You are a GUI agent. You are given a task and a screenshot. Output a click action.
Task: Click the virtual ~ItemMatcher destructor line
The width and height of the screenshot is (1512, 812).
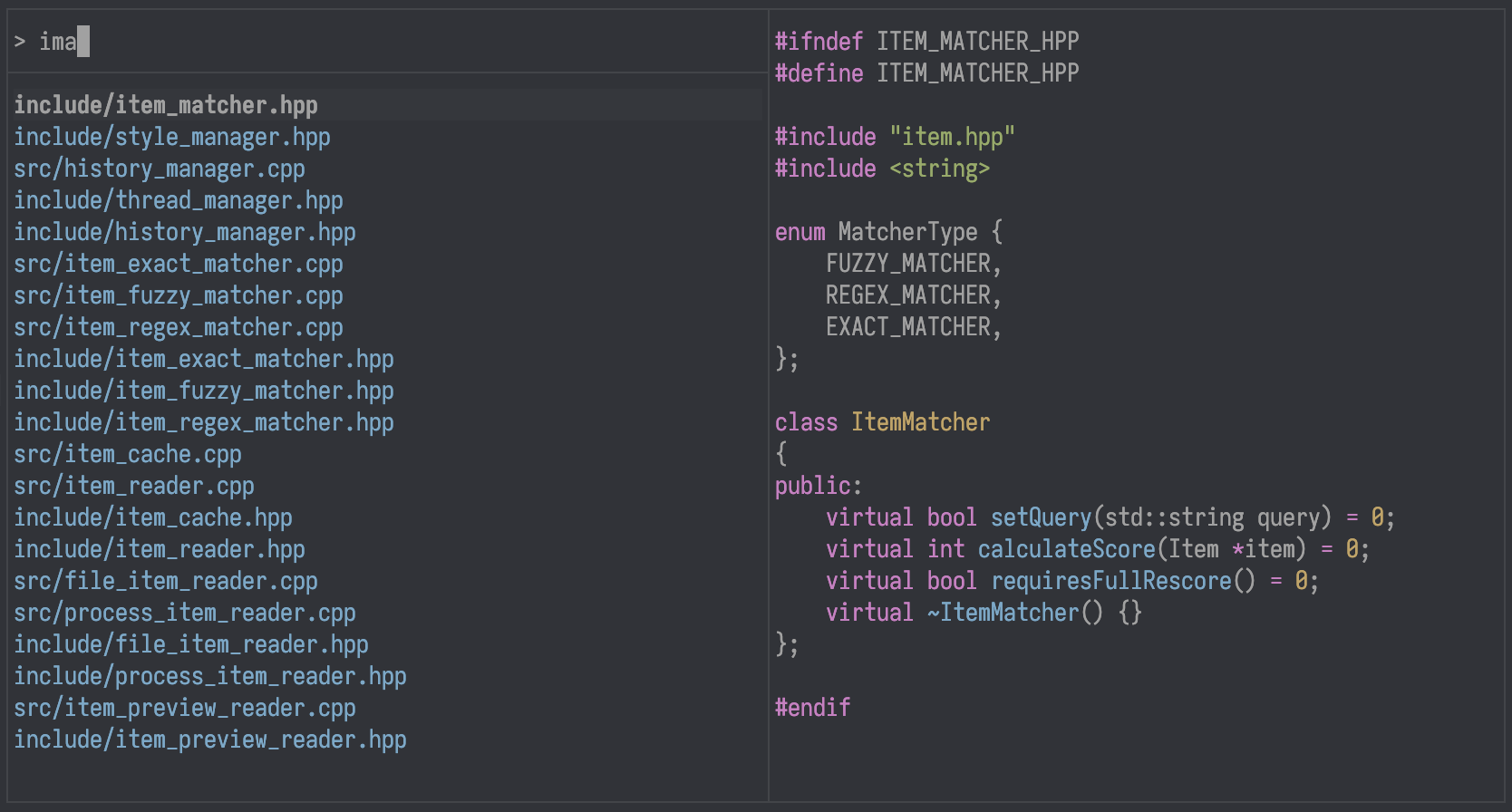pos(984,613)
